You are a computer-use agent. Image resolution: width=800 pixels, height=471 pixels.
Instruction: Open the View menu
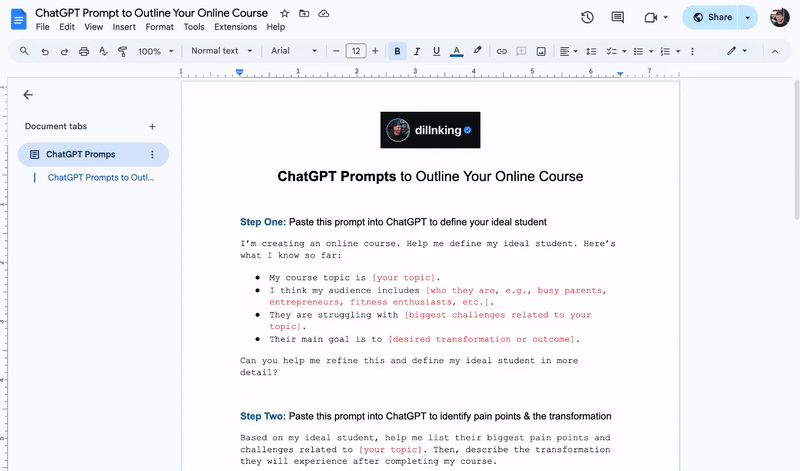pyautogui.click(x=93, y=27)
